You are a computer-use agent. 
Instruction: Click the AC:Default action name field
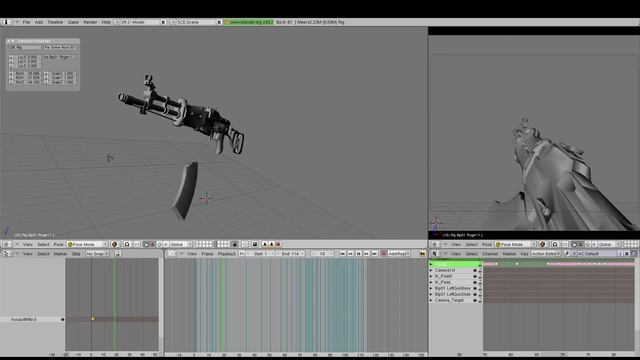click(x=598, y=253)
